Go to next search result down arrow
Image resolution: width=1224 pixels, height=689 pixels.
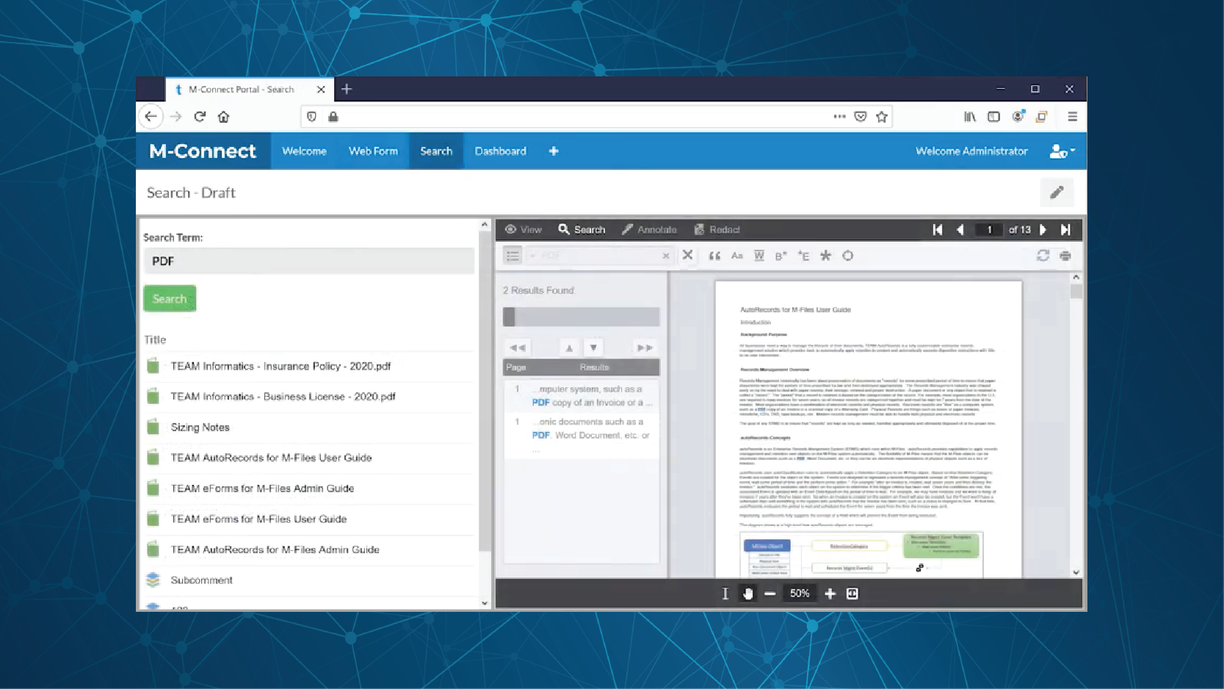click(593, 348)
